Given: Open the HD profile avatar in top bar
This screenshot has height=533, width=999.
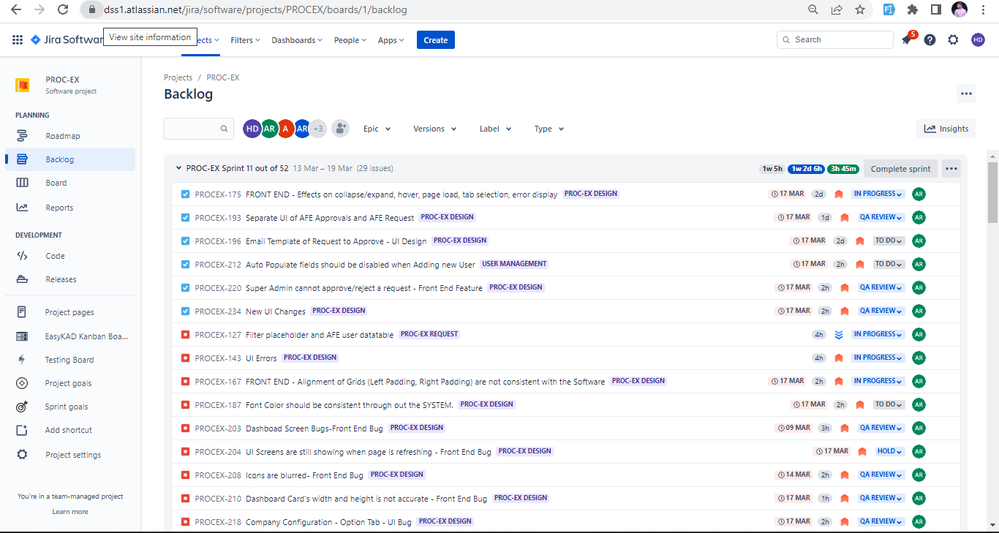Looking at the screenshot, I should point(977,39).
